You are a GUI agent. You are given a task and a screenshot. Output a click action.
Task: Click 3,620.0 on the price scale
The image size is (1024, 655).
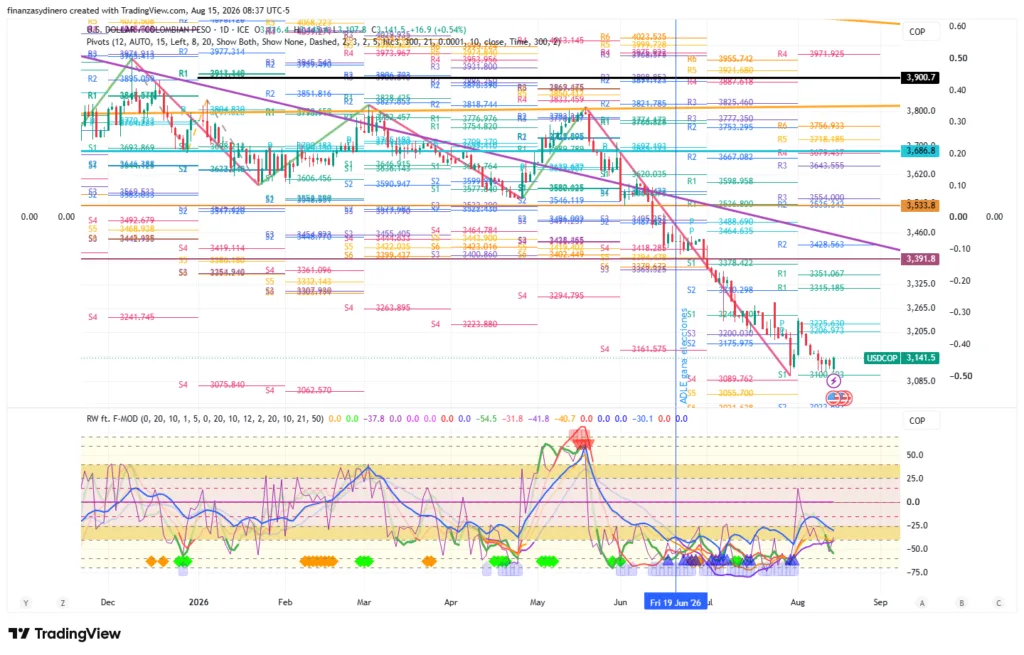point(921,174)
